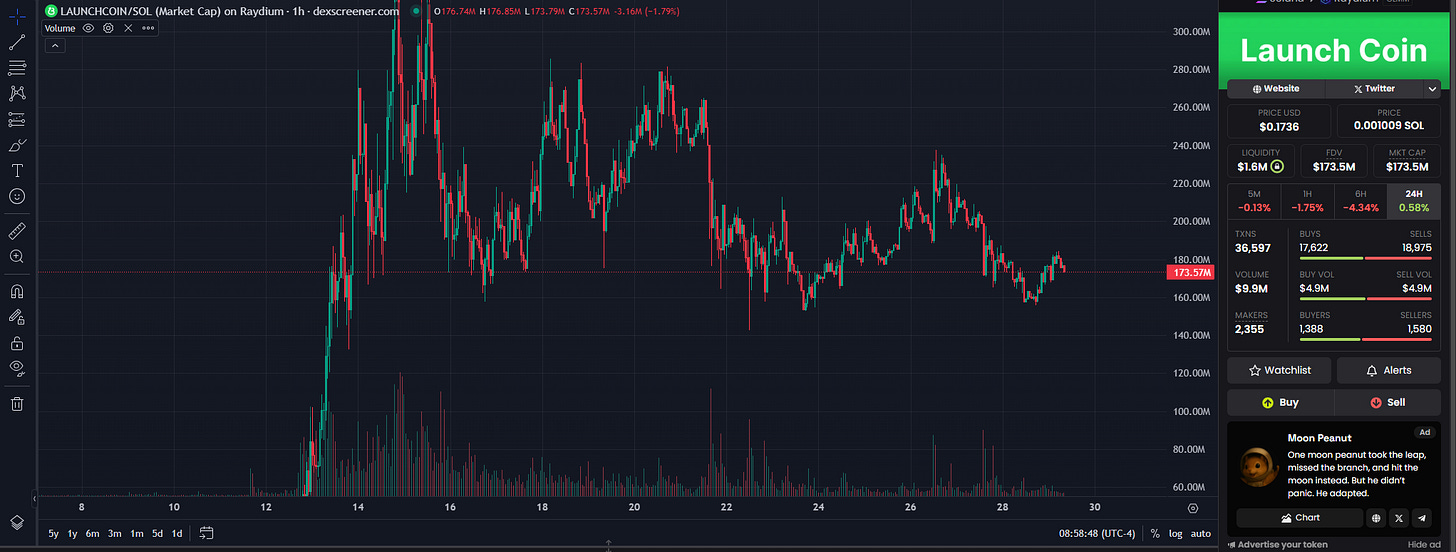The image size is (1456, 552).
Task: Toggle the magnet snap mode
Action: coord(17,292)
